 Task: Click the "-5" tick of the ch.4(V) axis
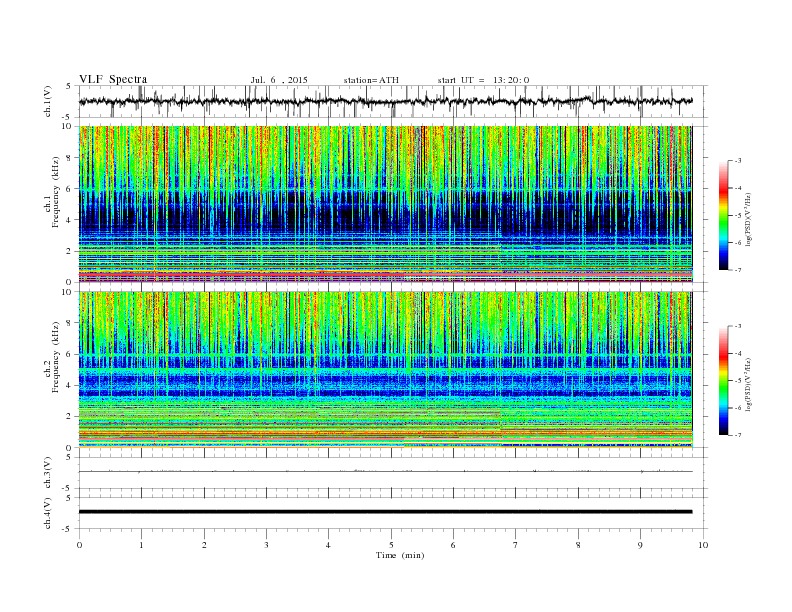coord(68,529)
